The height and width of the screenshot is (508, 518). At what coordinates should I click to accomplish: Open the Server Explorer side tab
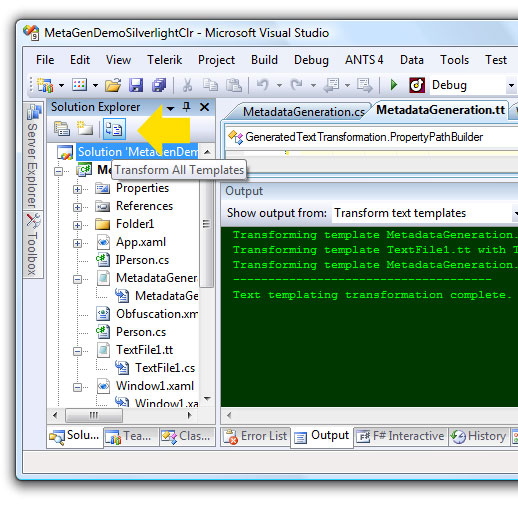[33, 155]
